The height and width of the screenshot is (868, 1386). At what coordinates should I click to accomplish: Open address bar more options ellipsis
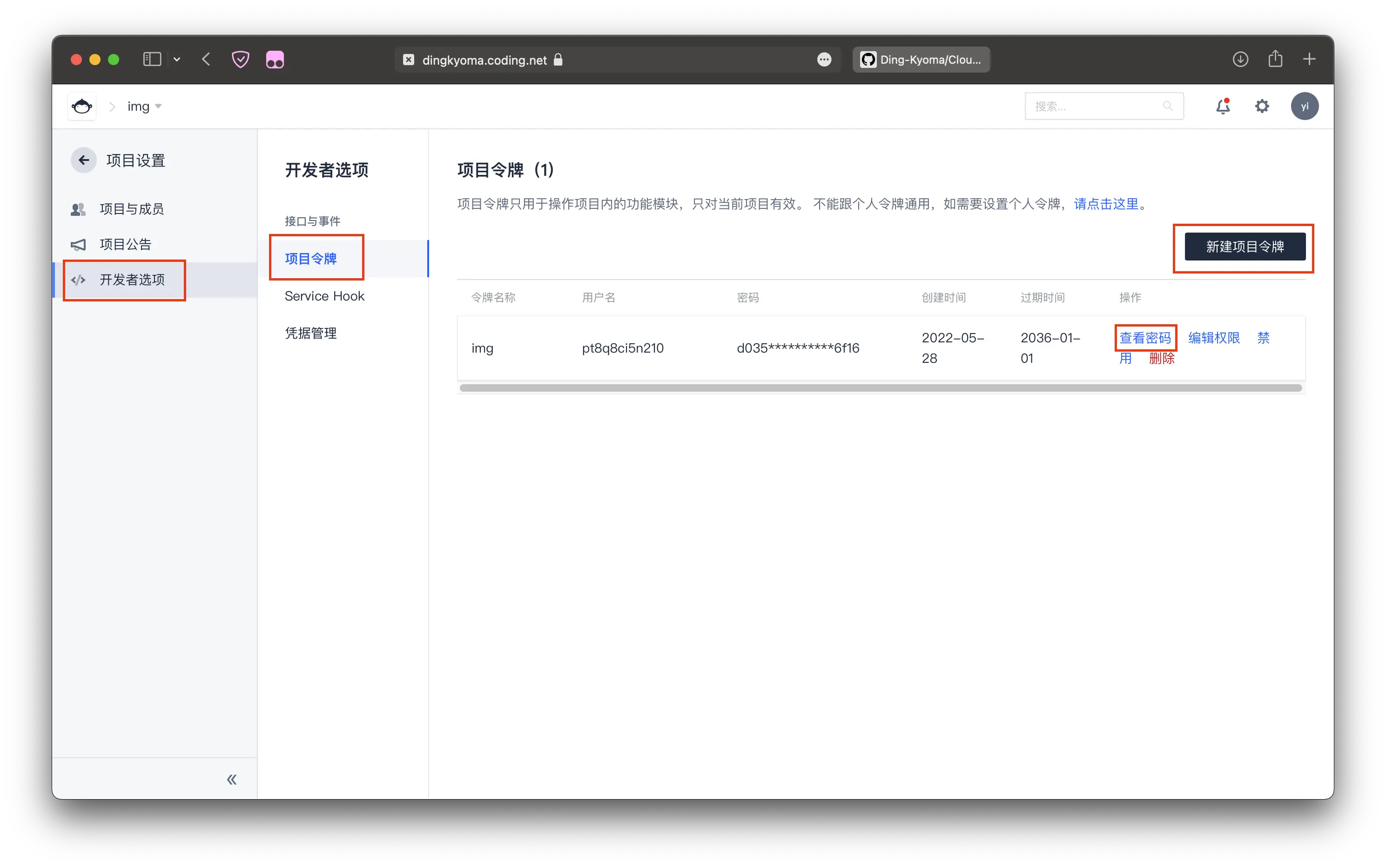[x=824, y=60]
